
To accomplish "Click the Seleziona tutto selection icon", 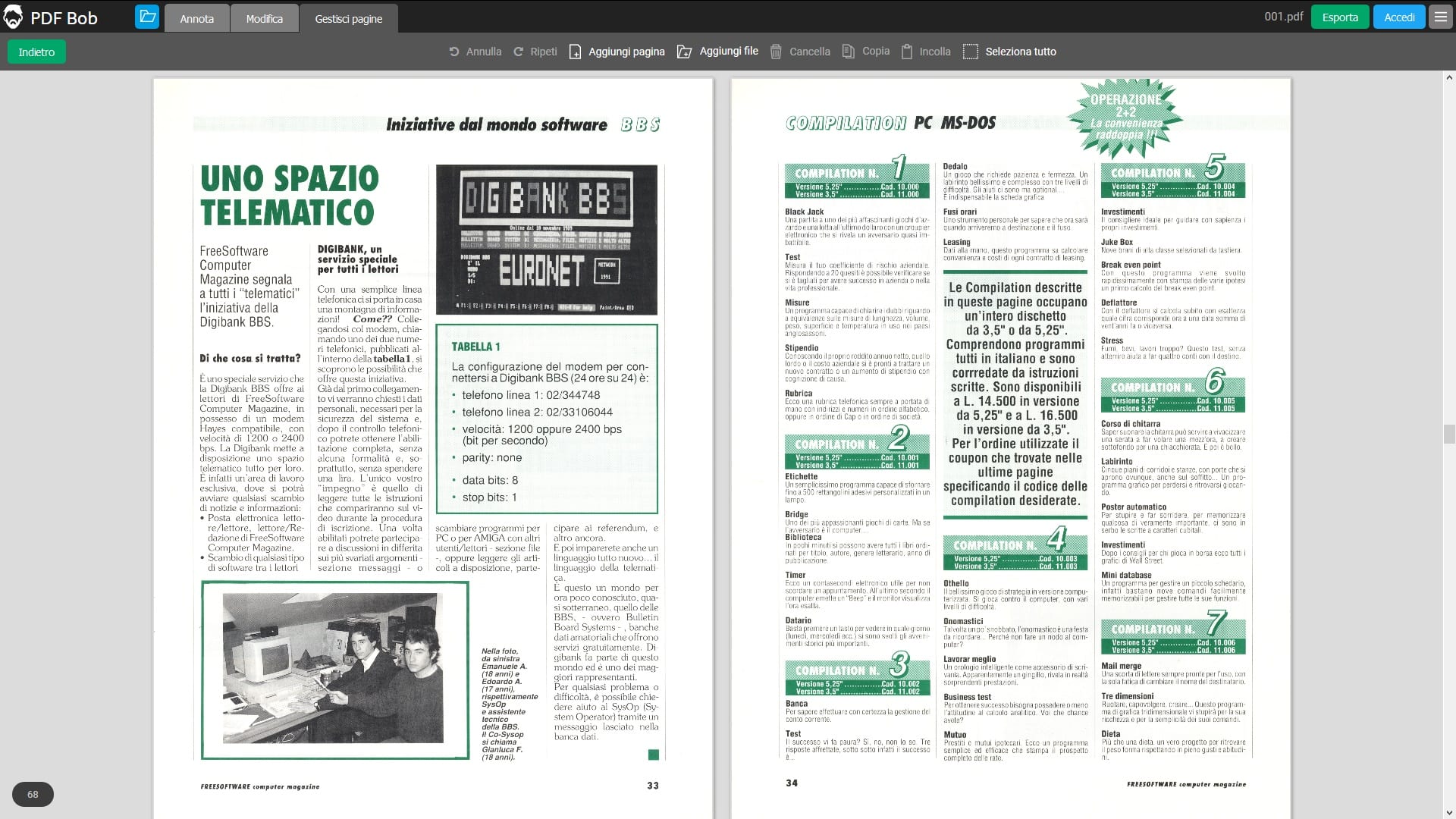I will (970, 52).
